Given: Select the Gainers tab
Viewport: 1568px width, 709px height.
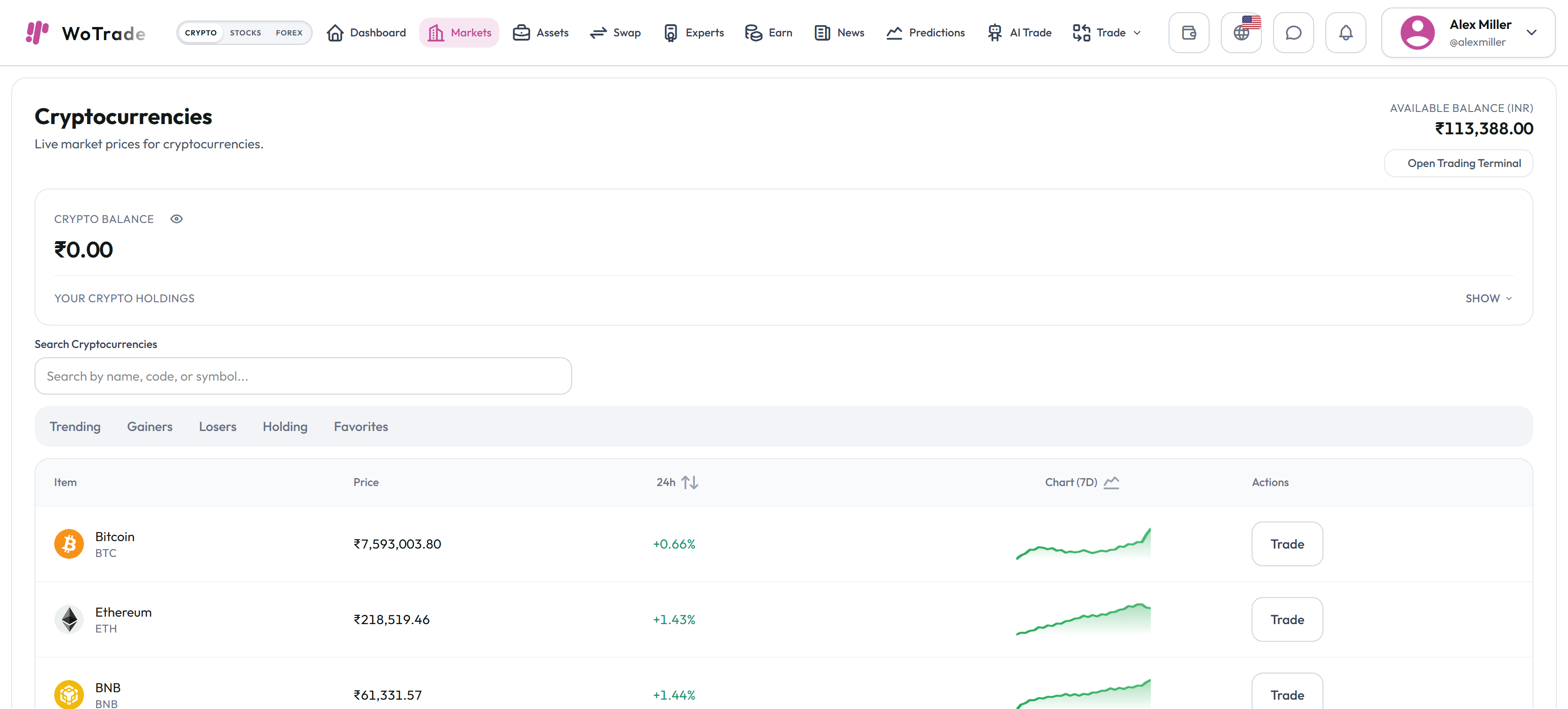Looking at the screenshot, I should 150,427.
